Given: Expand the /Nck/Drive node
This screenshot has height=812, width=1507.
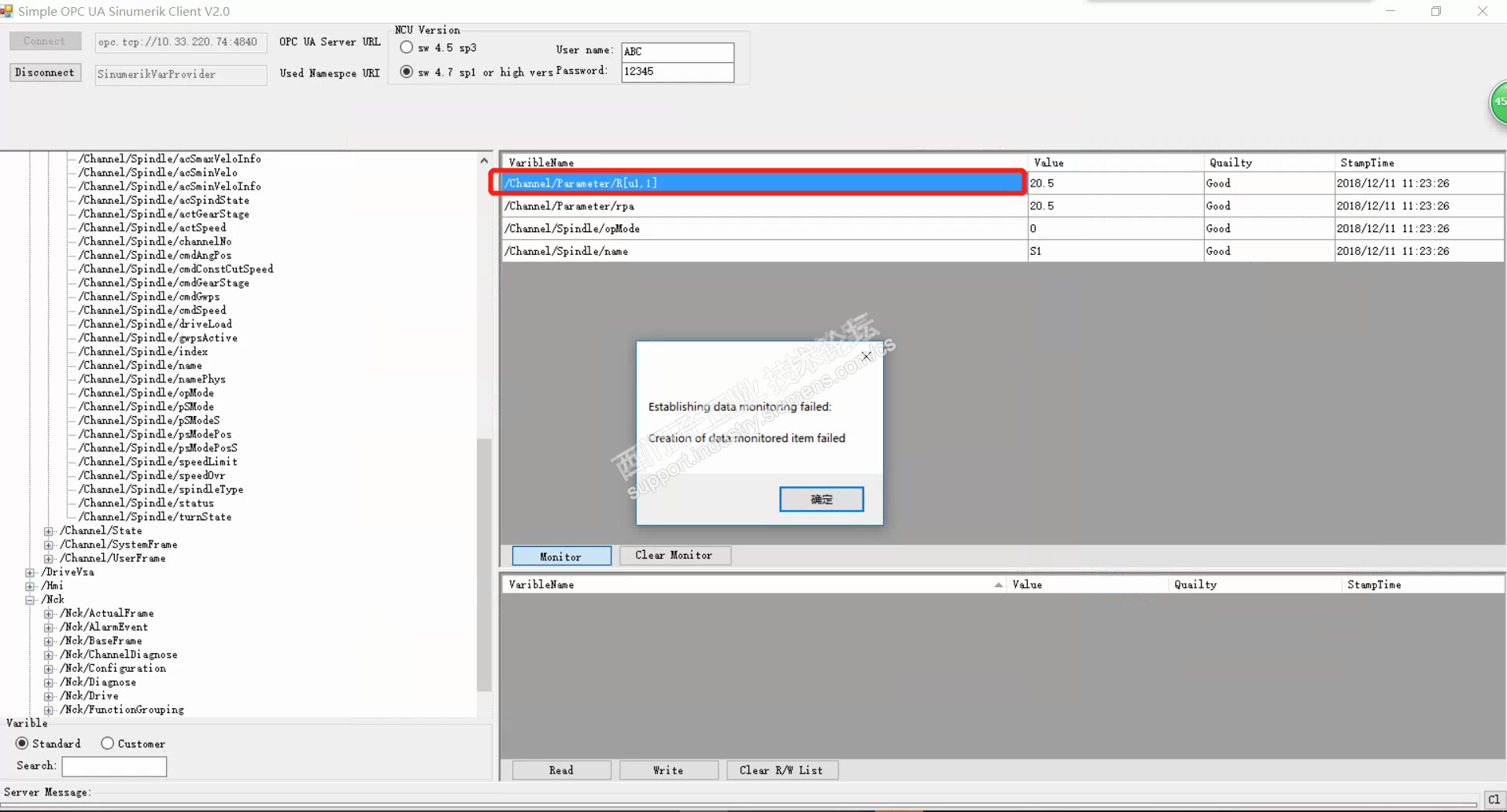Looking at the screenshot, I should tap(49, 696).
